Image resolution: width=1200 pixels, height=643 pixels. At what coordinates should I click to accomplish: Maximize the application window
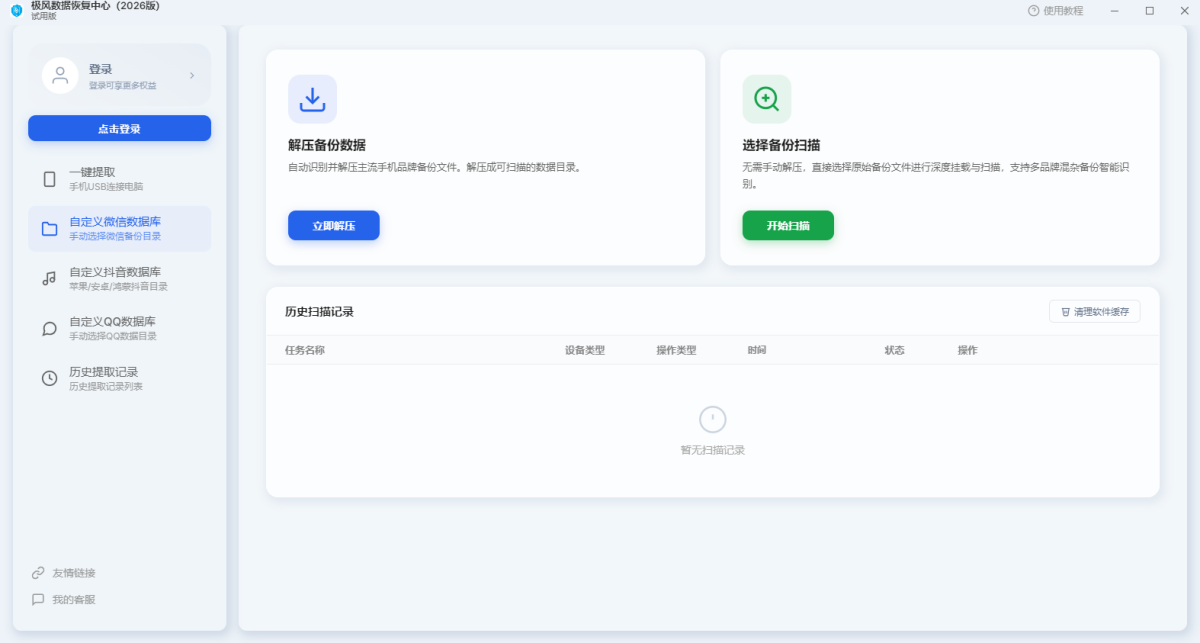(x=1149, y=11)
